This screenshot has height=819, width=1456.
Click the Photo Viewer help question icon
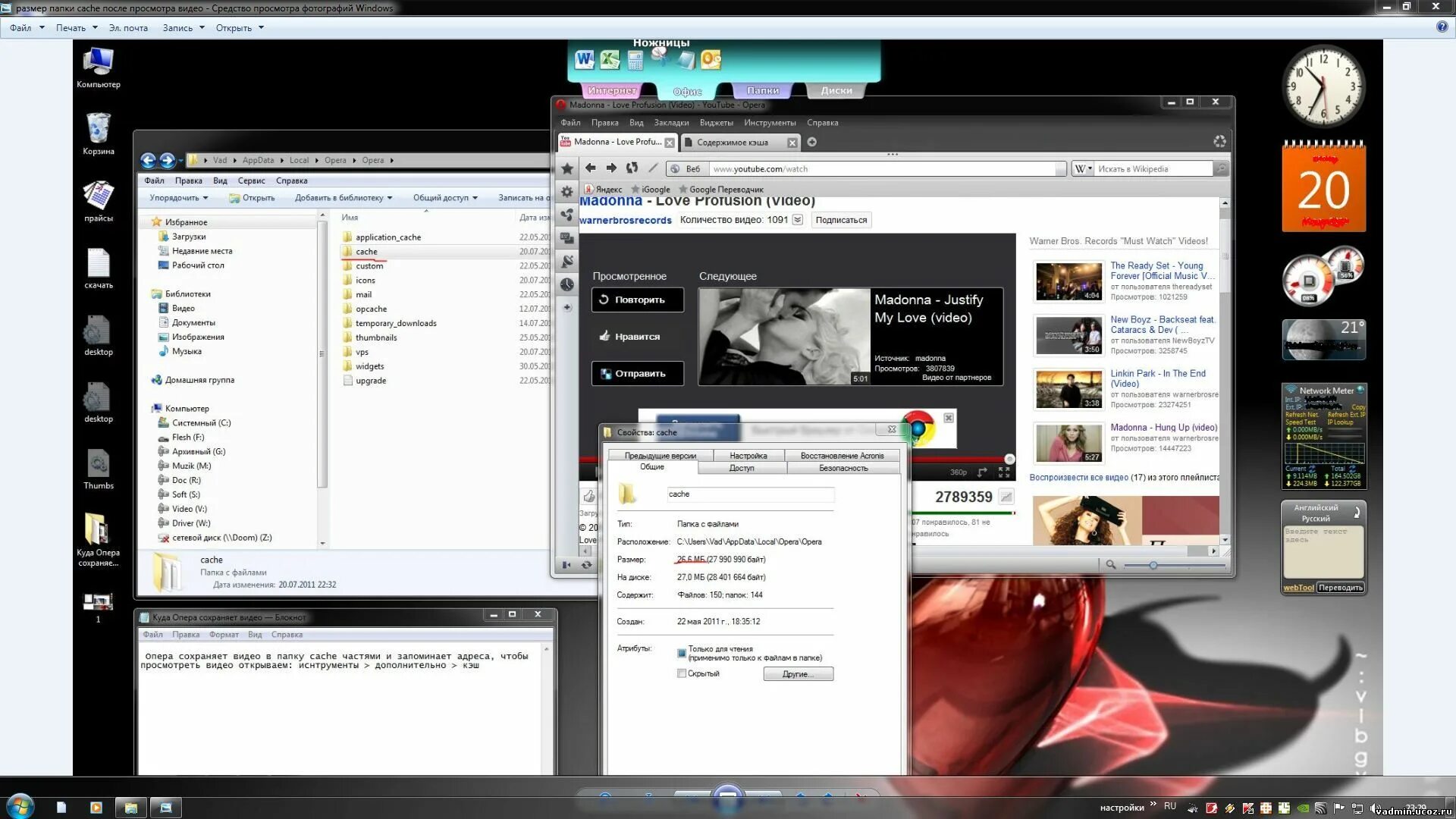pyautogui.click(x=1442, y=27)
